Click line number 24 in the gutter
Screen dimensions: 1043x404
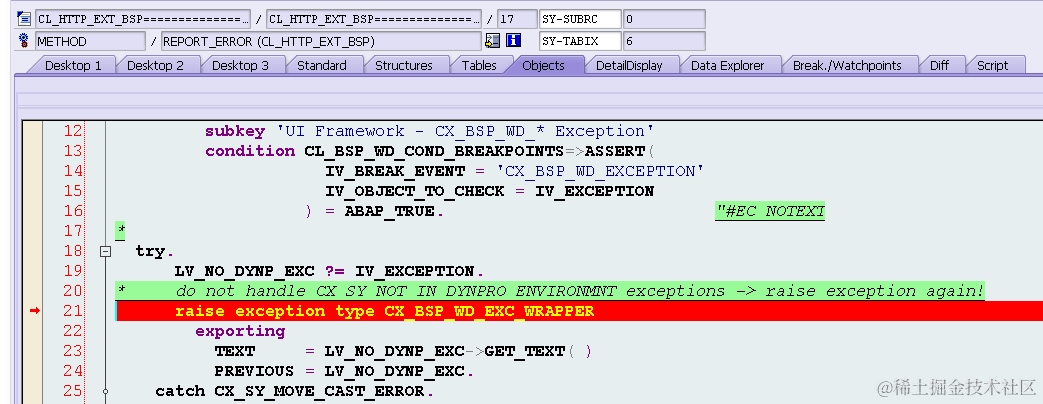73,371
